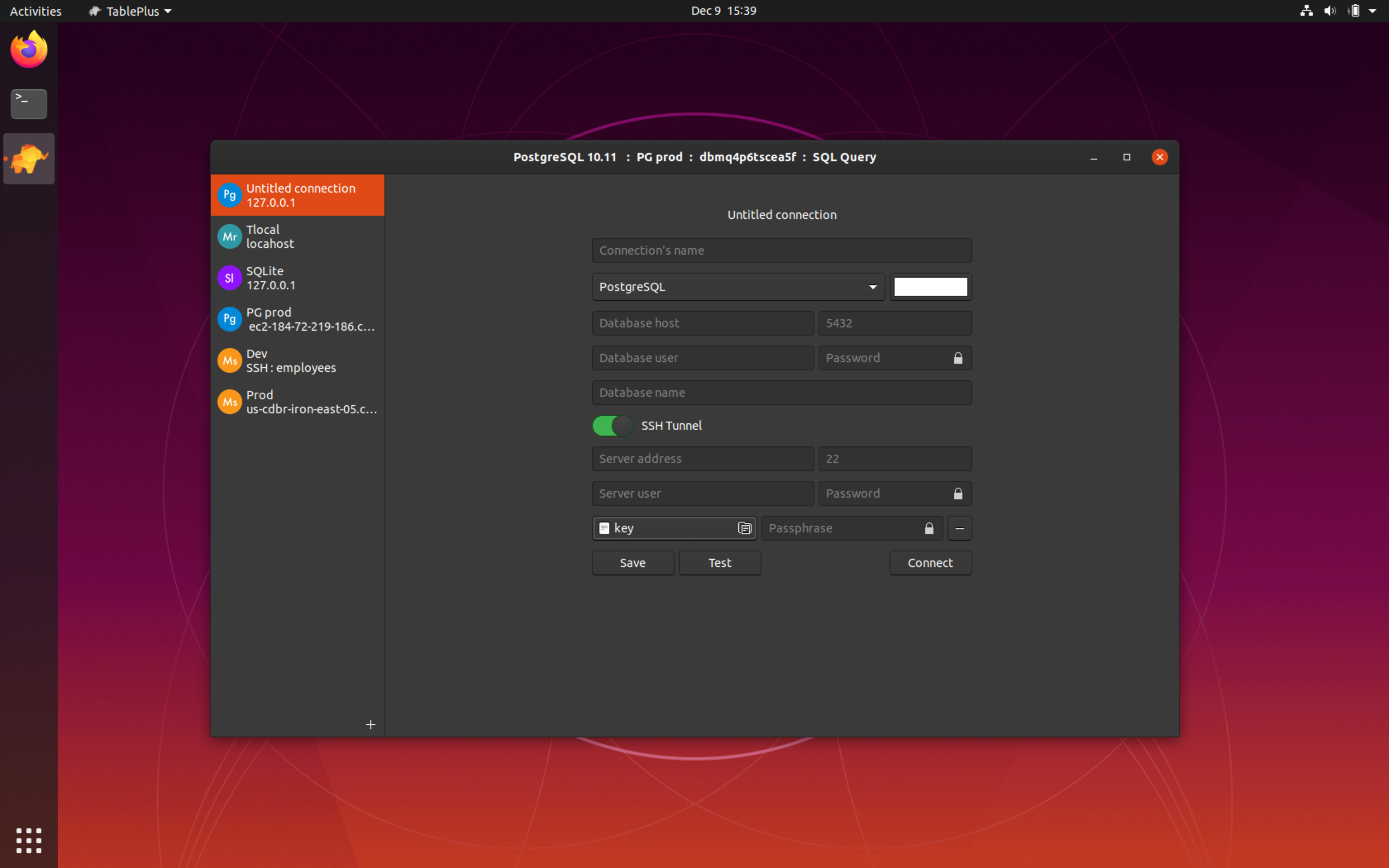
Task: Click the Connection's name input field
Action: pyautogui.click(x=782, y=250)
